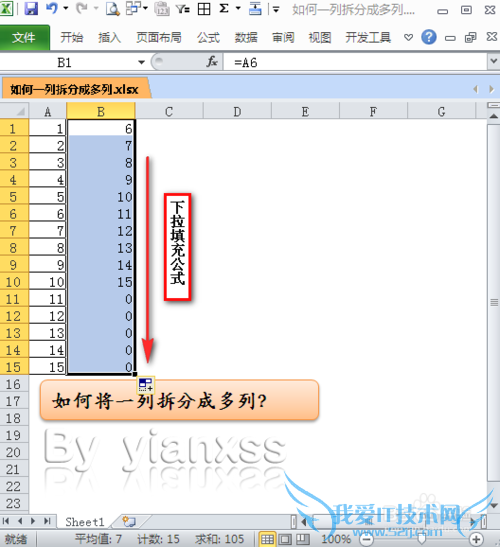The width and height of the screenshot is (500, 547).
Task: Open the 页面布局 ribbon tab
Action: pos(159,37)
